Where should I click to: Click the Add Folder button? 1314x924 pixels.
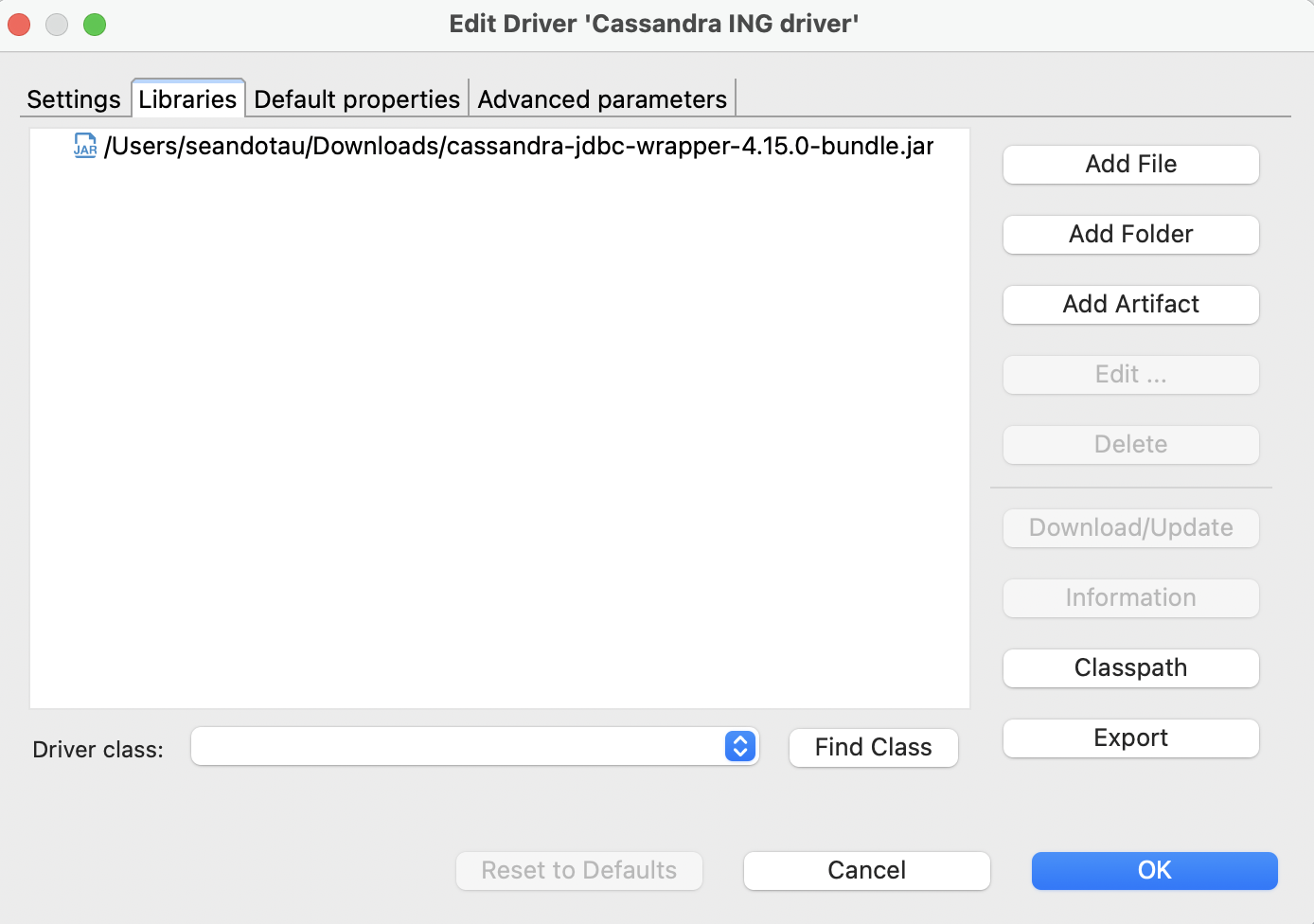(1131, 235)
